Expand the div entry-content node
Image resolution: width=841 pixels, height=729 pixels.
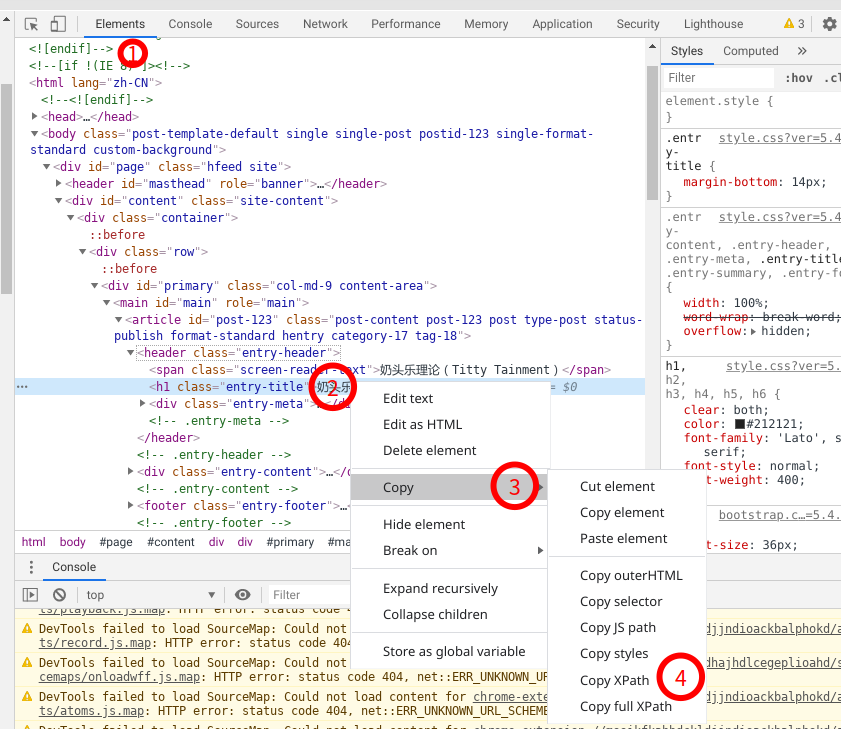point(130,472)
